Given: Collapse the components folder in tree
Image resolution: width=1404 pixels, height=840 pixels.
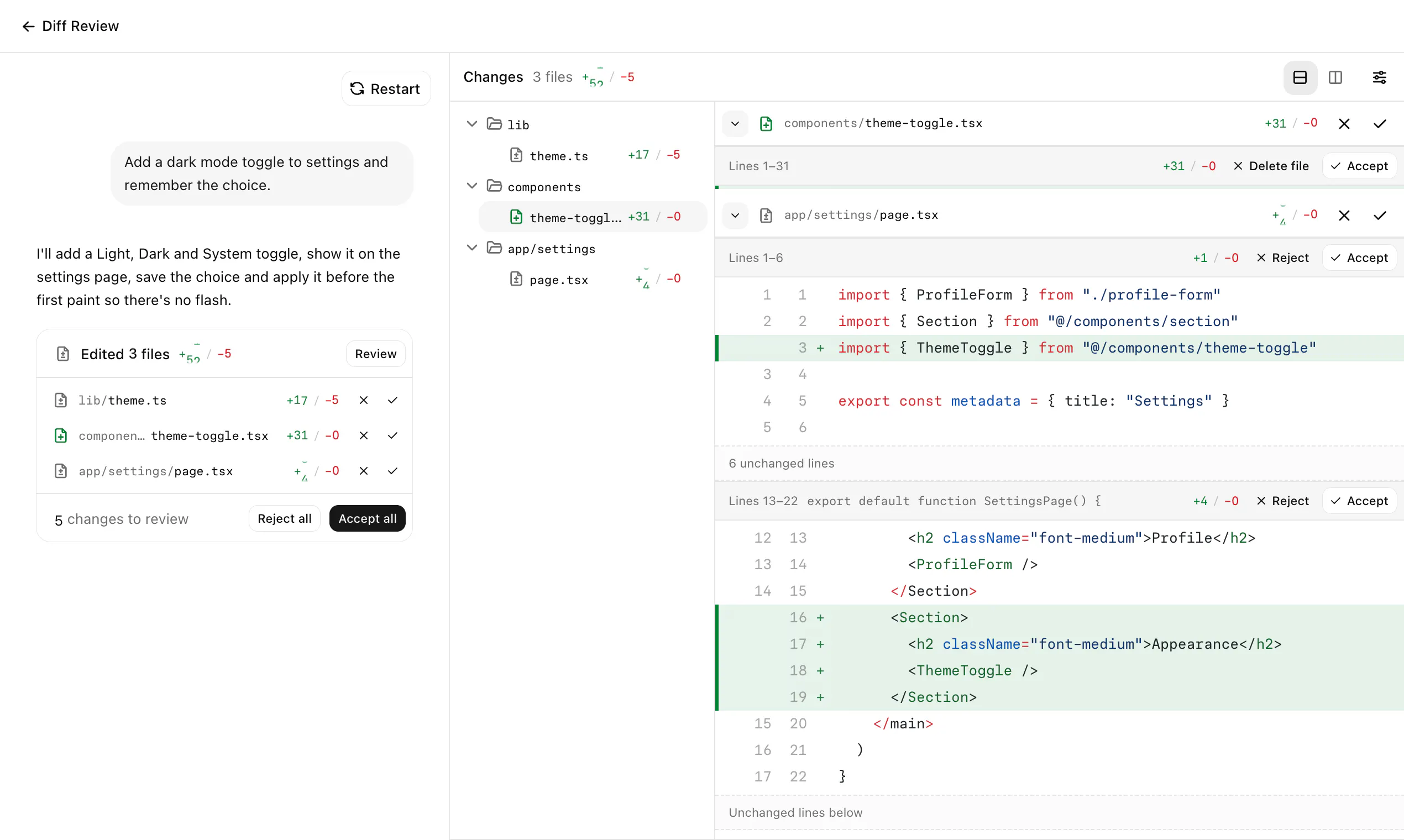Looking at the screenshot, I should [x=472, y=186].
